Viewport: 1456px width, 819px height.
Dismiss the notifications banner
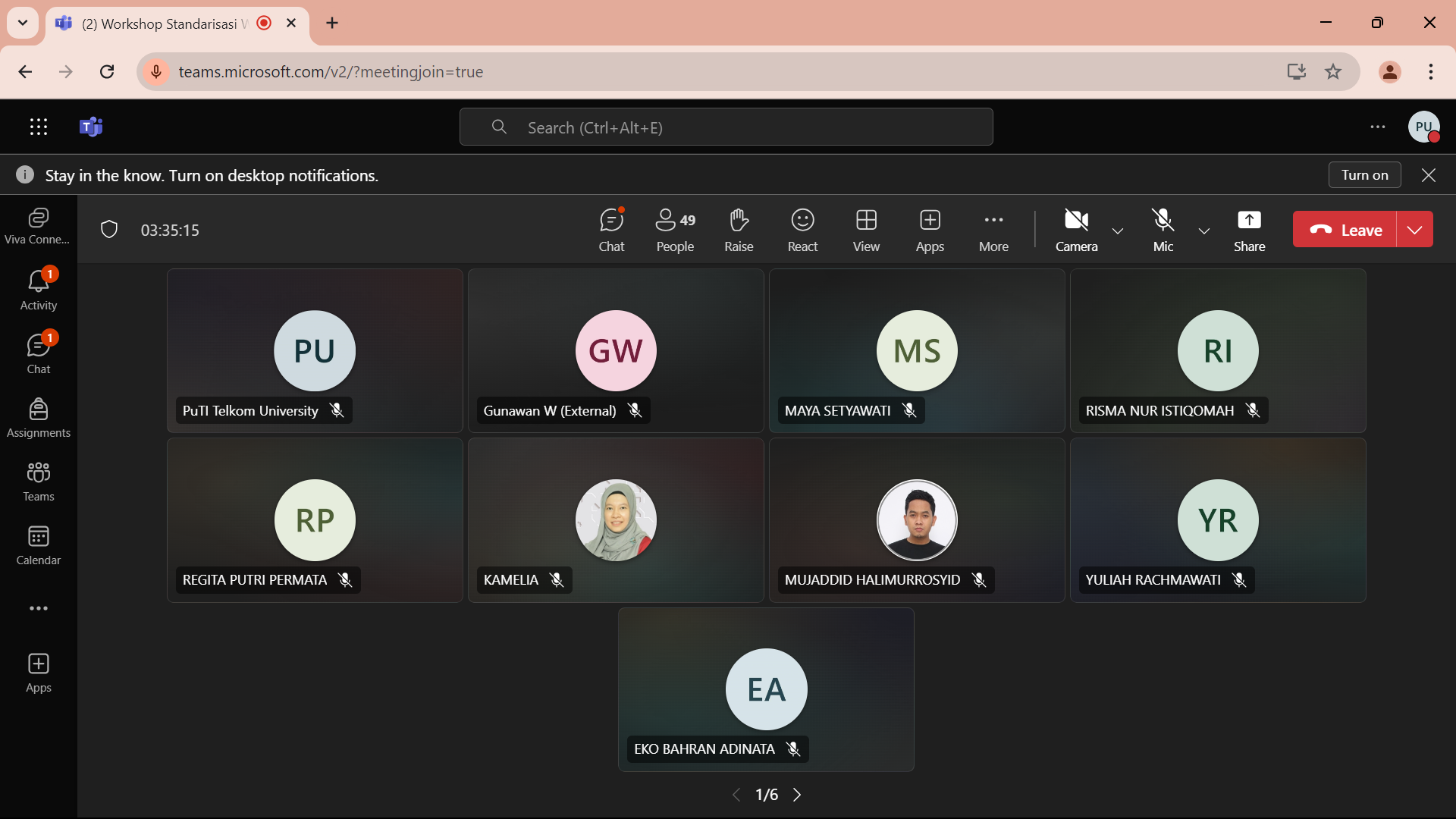1429,175
